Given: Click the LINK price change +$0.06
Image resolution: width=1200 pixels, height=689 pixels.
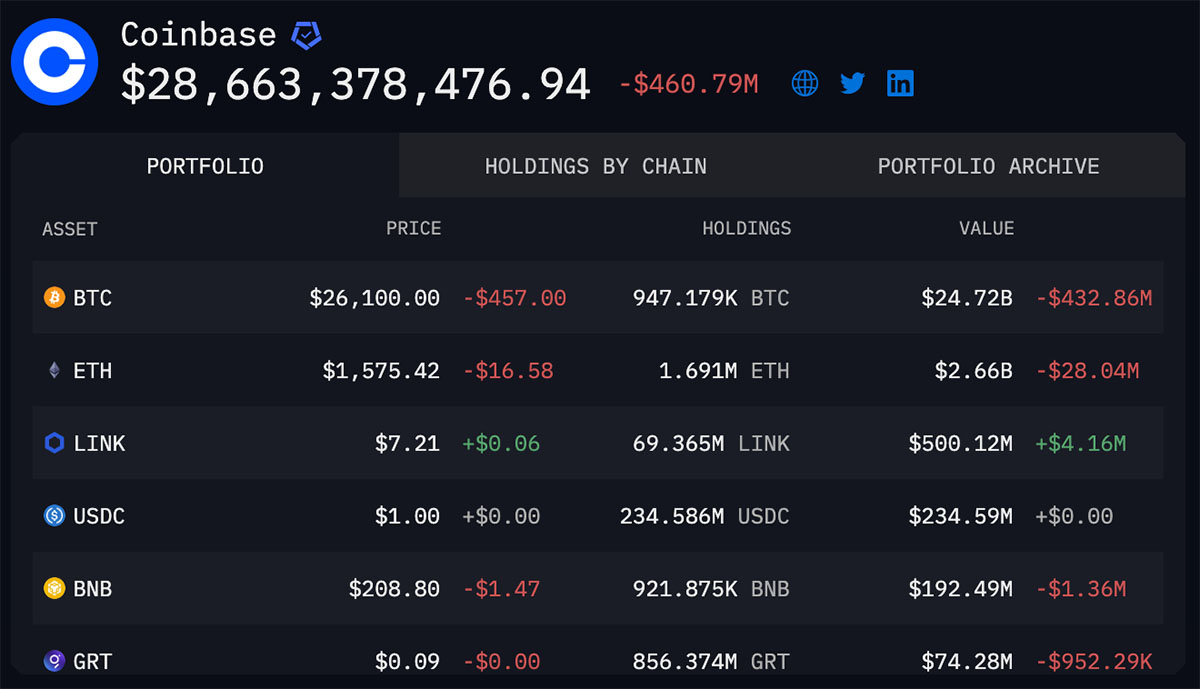Looking at the screenshot, I should tap(502, 443).
